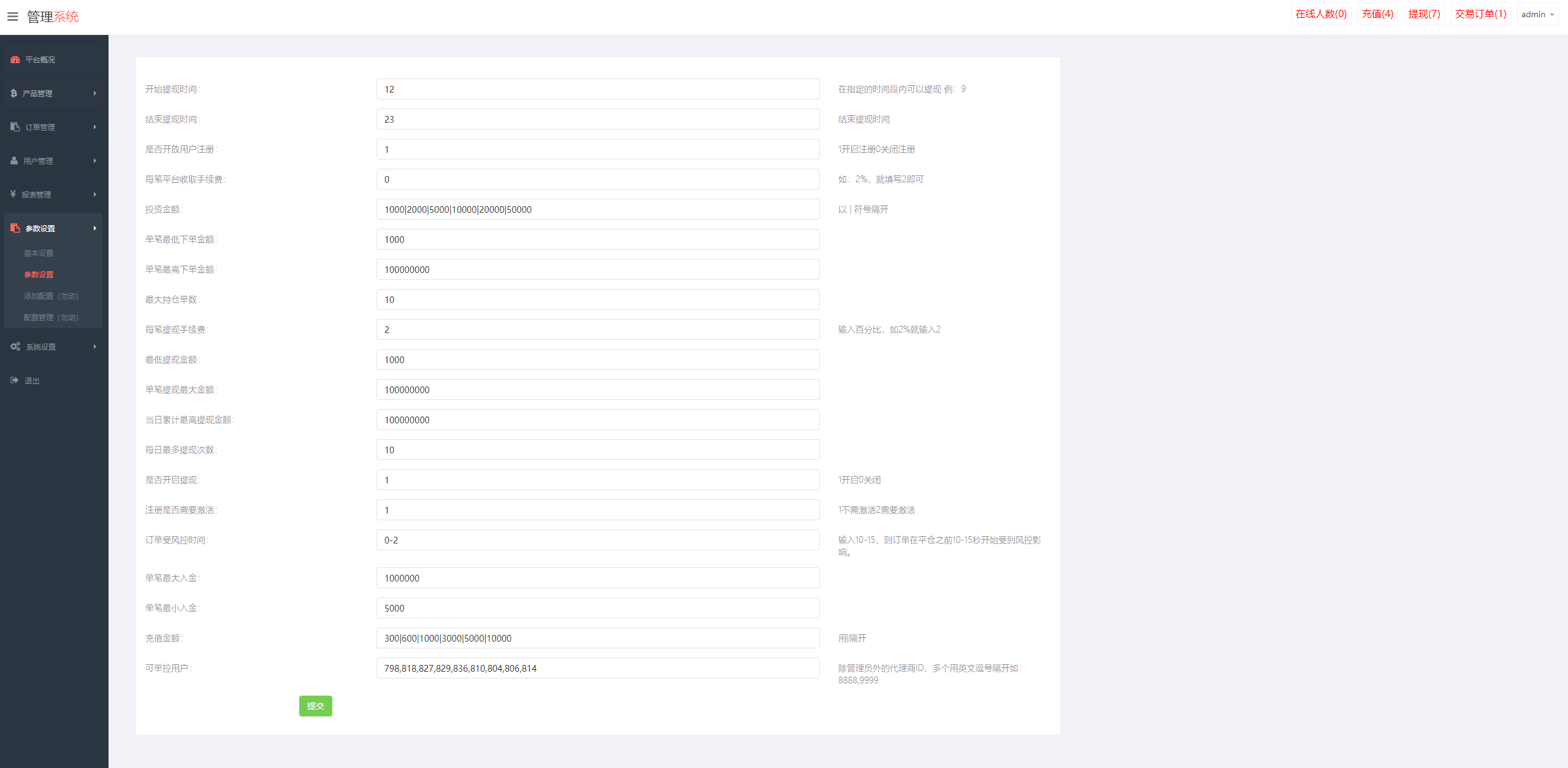The height and width of the screenshot is (768, 1568).
Task: Click the green 提交 submit button
Action: click(x=316, y=706)
